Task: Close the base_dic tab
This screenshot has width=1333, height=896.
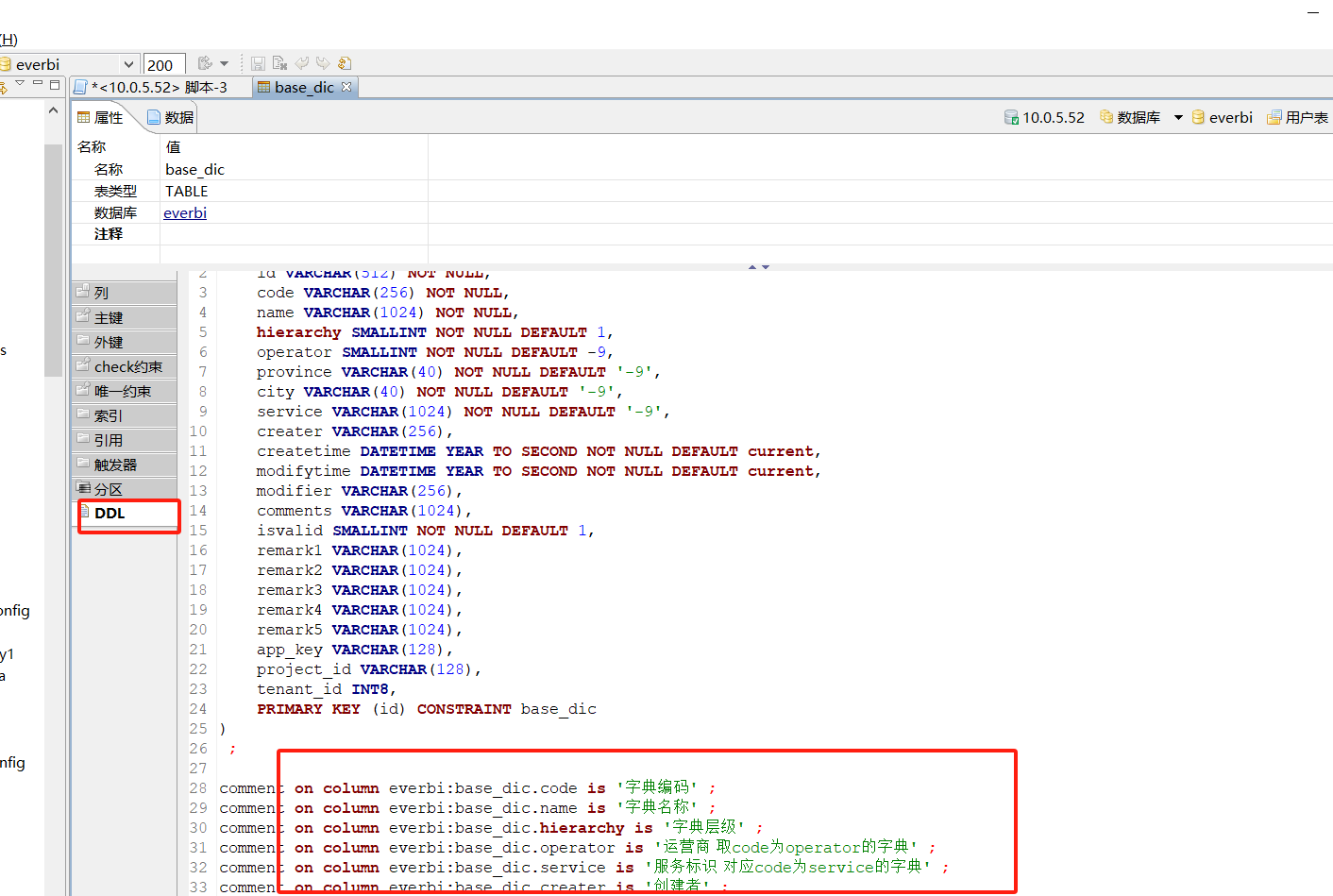Action: pos(346,87)
